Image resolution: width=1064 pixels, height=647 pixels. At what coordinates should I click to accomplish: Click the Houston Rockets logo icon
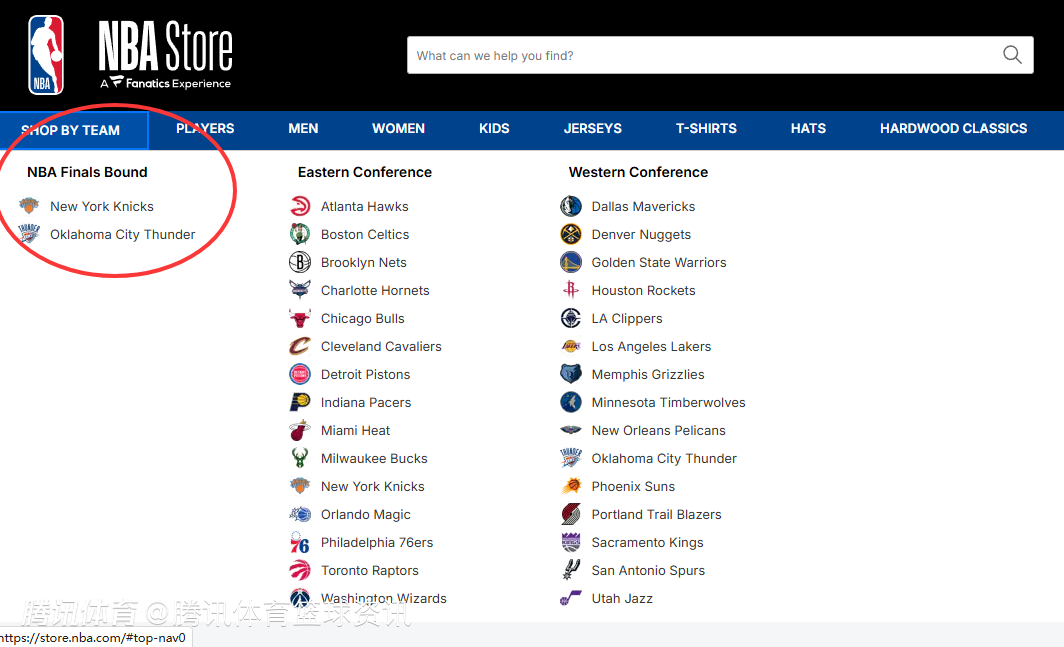(x=571, y=290)
